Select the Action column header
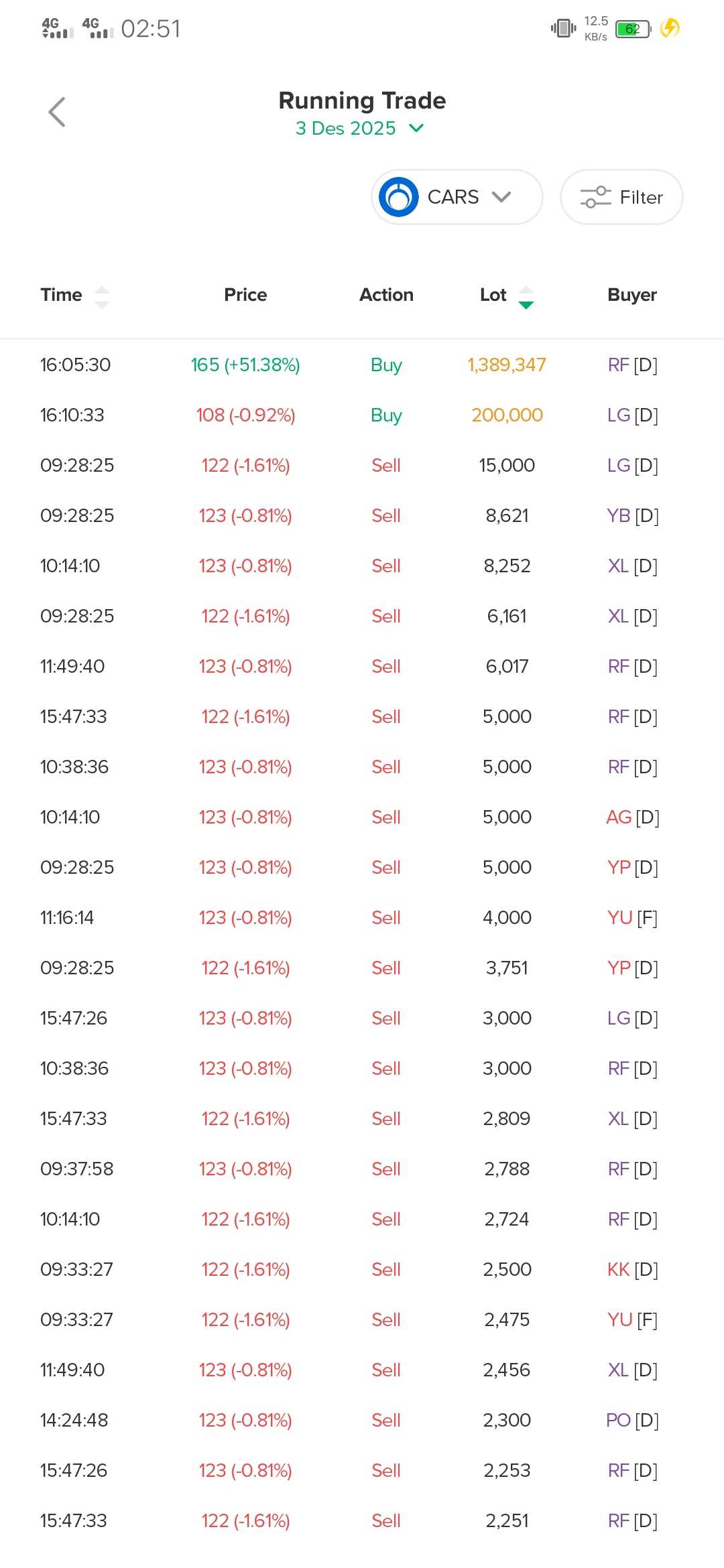Viewport: 724px width, 1568px height. click(x=386, y=295)
